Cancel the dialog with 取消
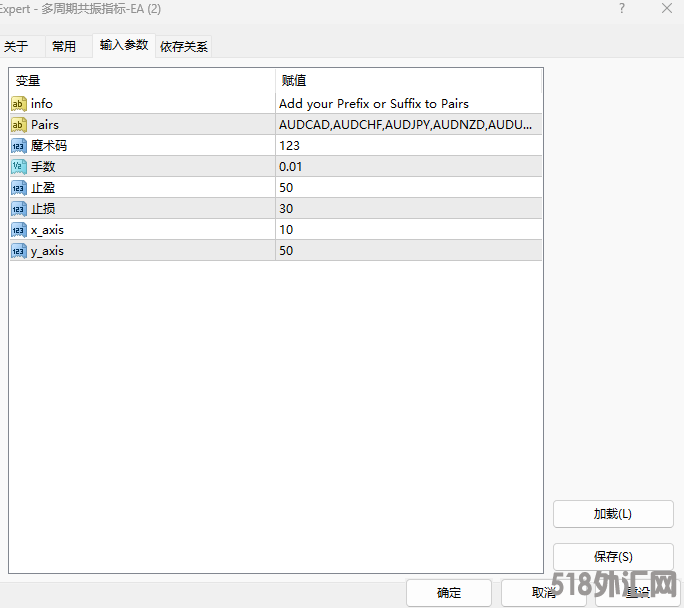Viewport: 684px width, 608px height. tap(543, 593)
